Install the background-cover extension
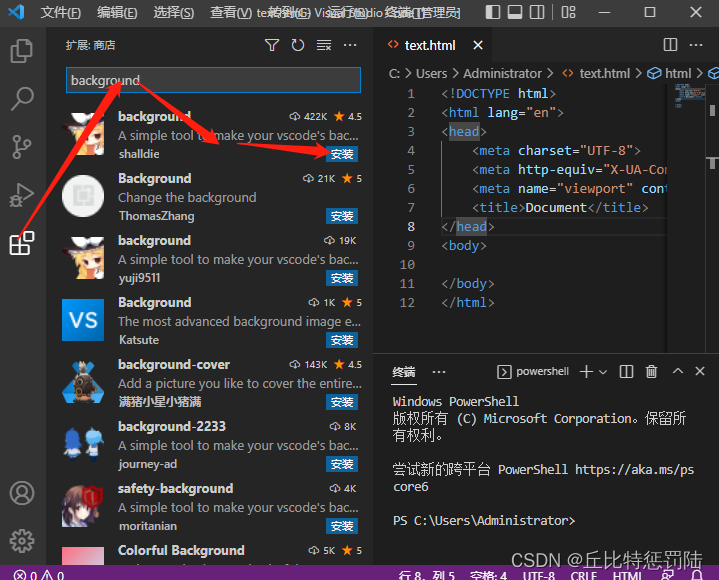 [x=342, y=402]
